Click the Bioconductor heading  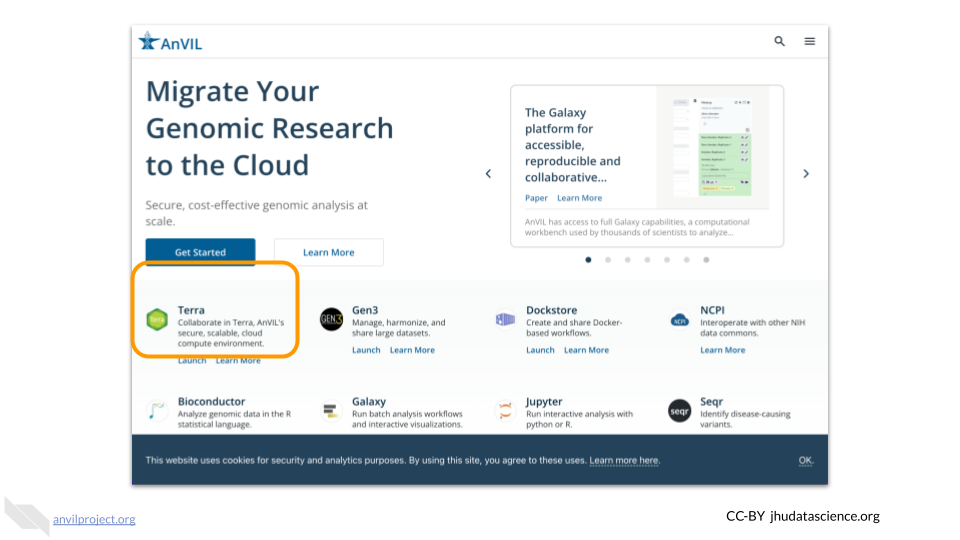coord(211,401)
